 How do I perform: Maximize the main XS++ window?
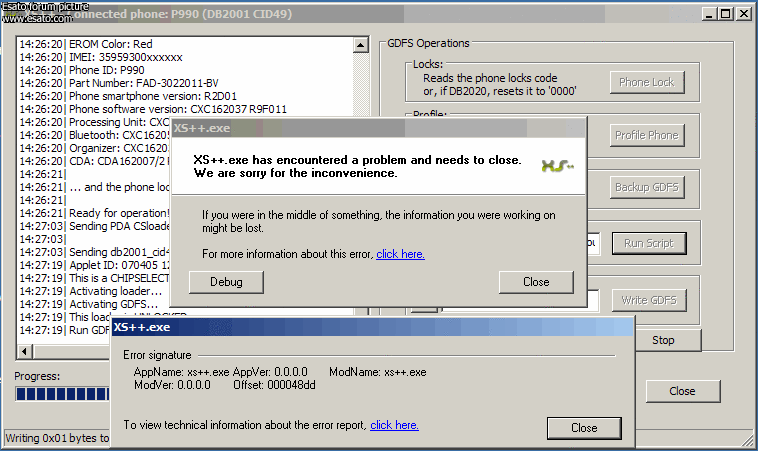[x=726, y=14]
